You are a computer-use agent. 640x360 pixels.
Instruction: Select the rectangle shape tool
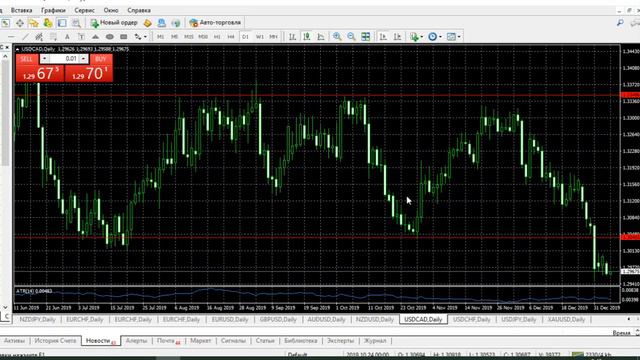[x=124, y=37]
